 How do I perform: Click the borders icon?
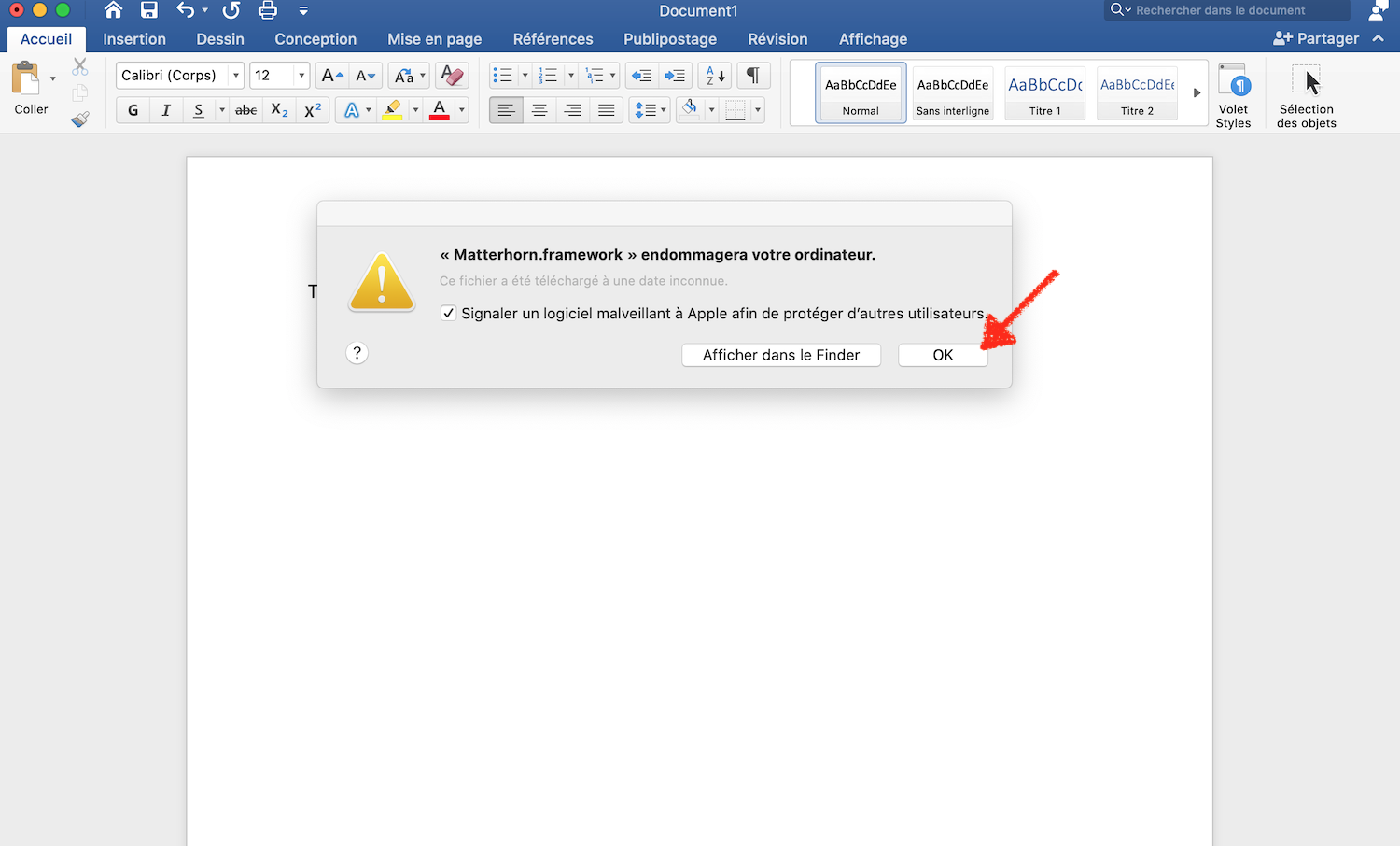click(x=735, y=110)
